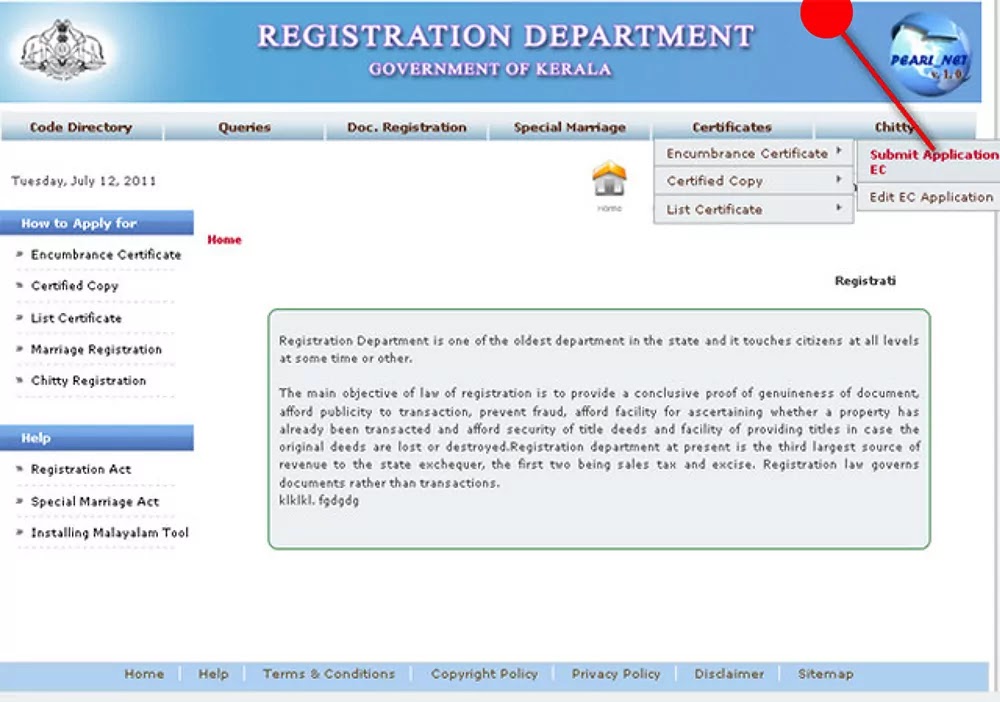Select the orange Home house icon
The image size is (1000, 702).
610,180
